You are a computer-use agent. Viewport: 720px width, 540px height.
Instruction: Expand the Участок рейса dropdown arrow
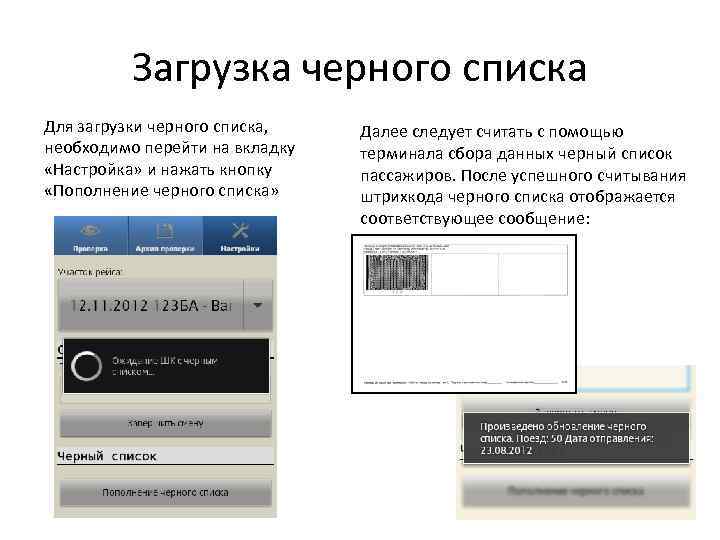[x=258, y=305]
